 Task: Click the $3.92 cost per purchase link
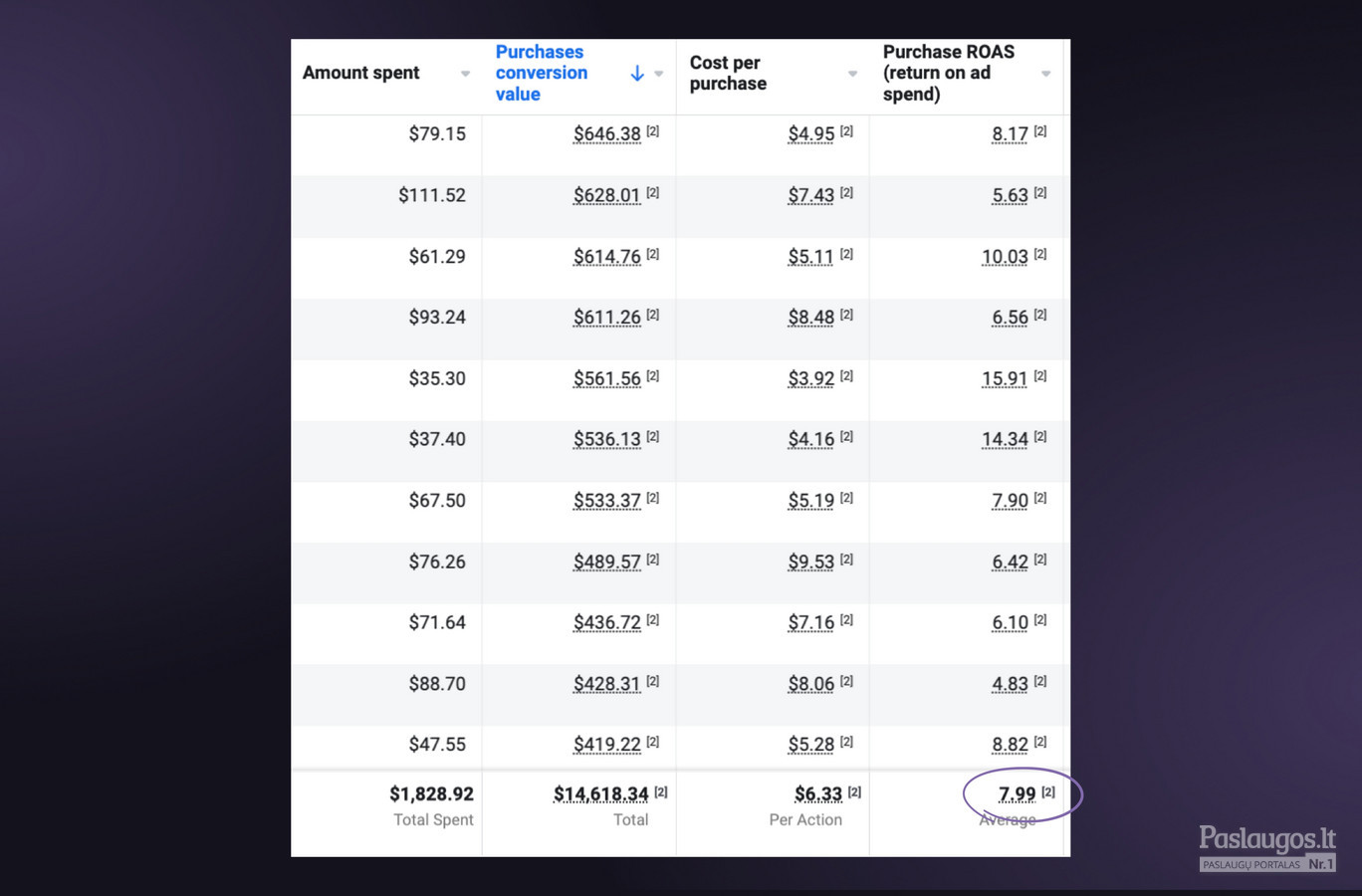(x=810, y=379)
